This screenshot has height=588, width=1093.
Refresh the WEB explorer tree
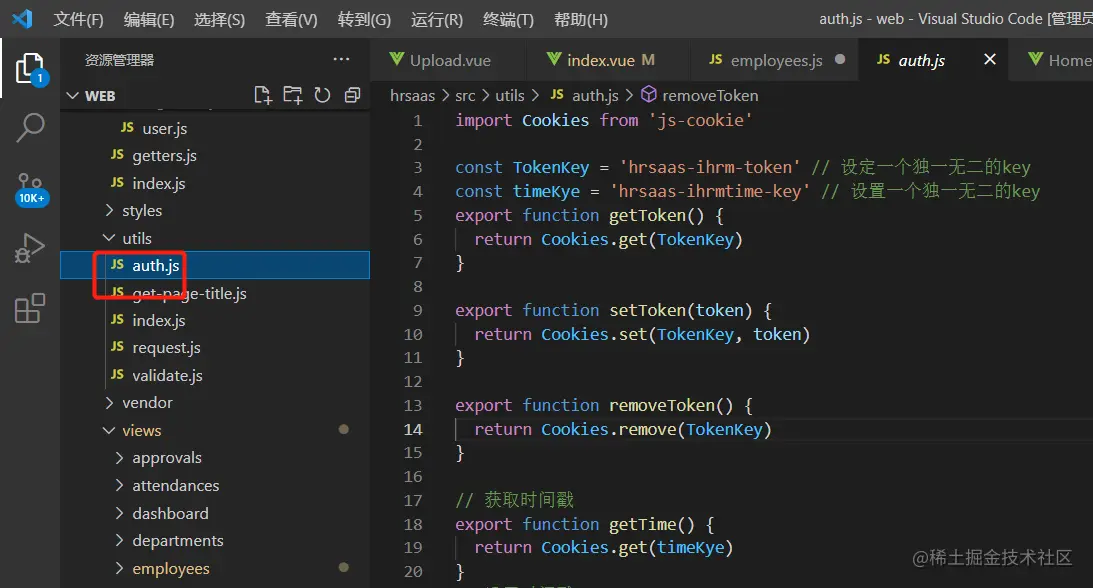coord(322,95)
